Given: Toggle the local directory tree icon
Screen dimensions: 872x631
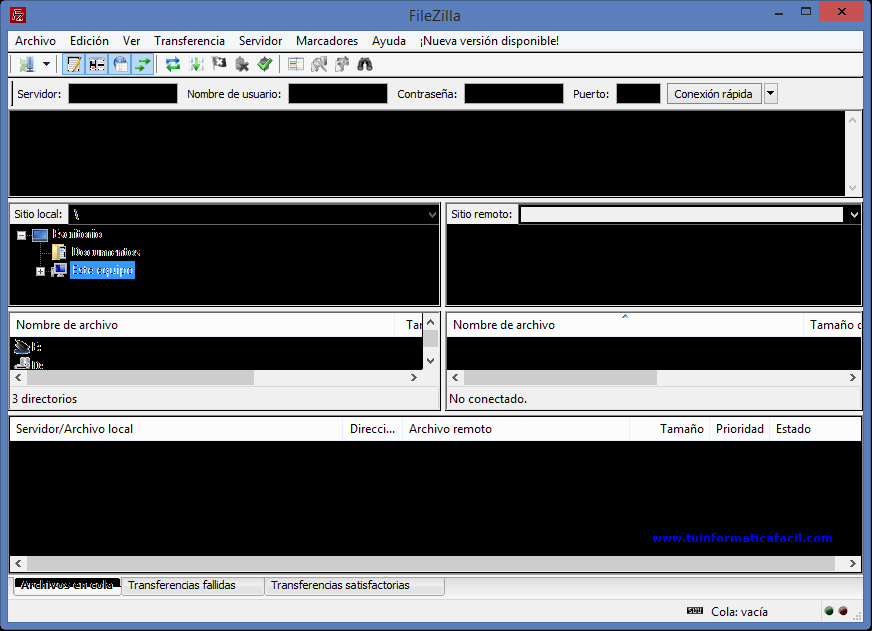Looking at the screenshot, I should (97, 64).
